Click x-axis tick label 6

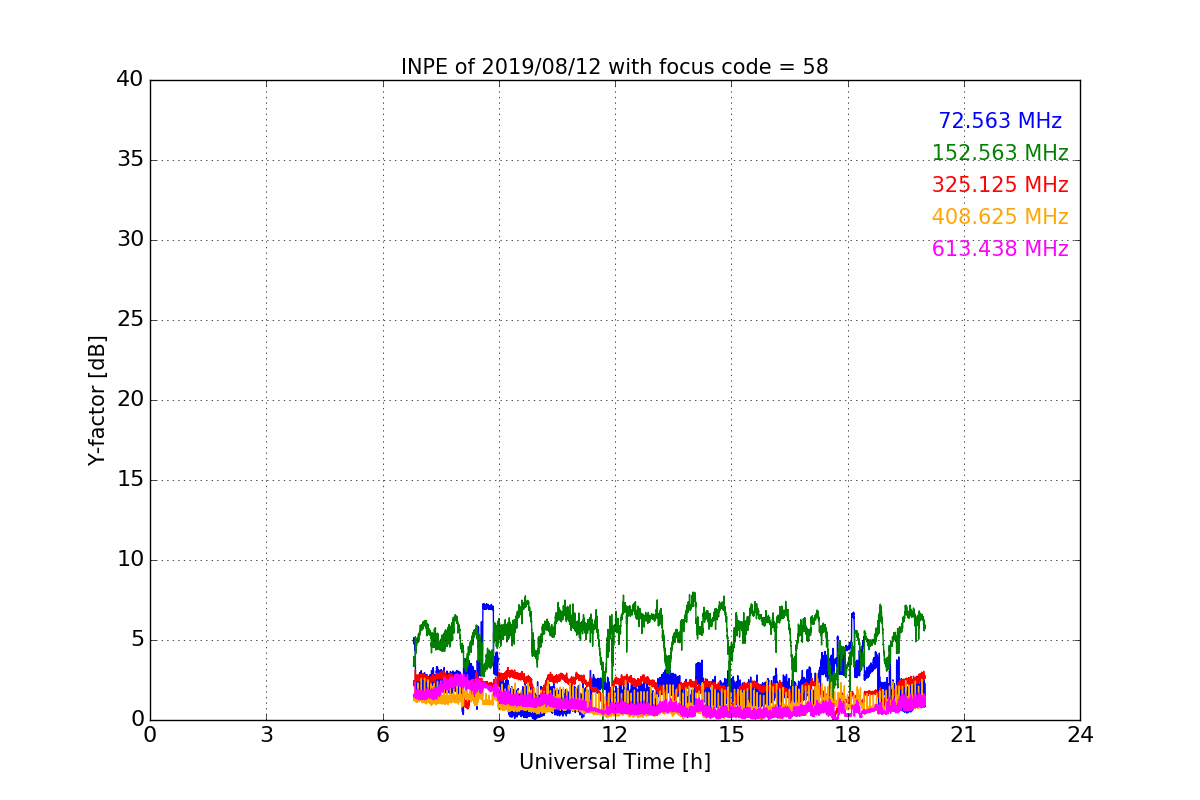tap(383, 735)
